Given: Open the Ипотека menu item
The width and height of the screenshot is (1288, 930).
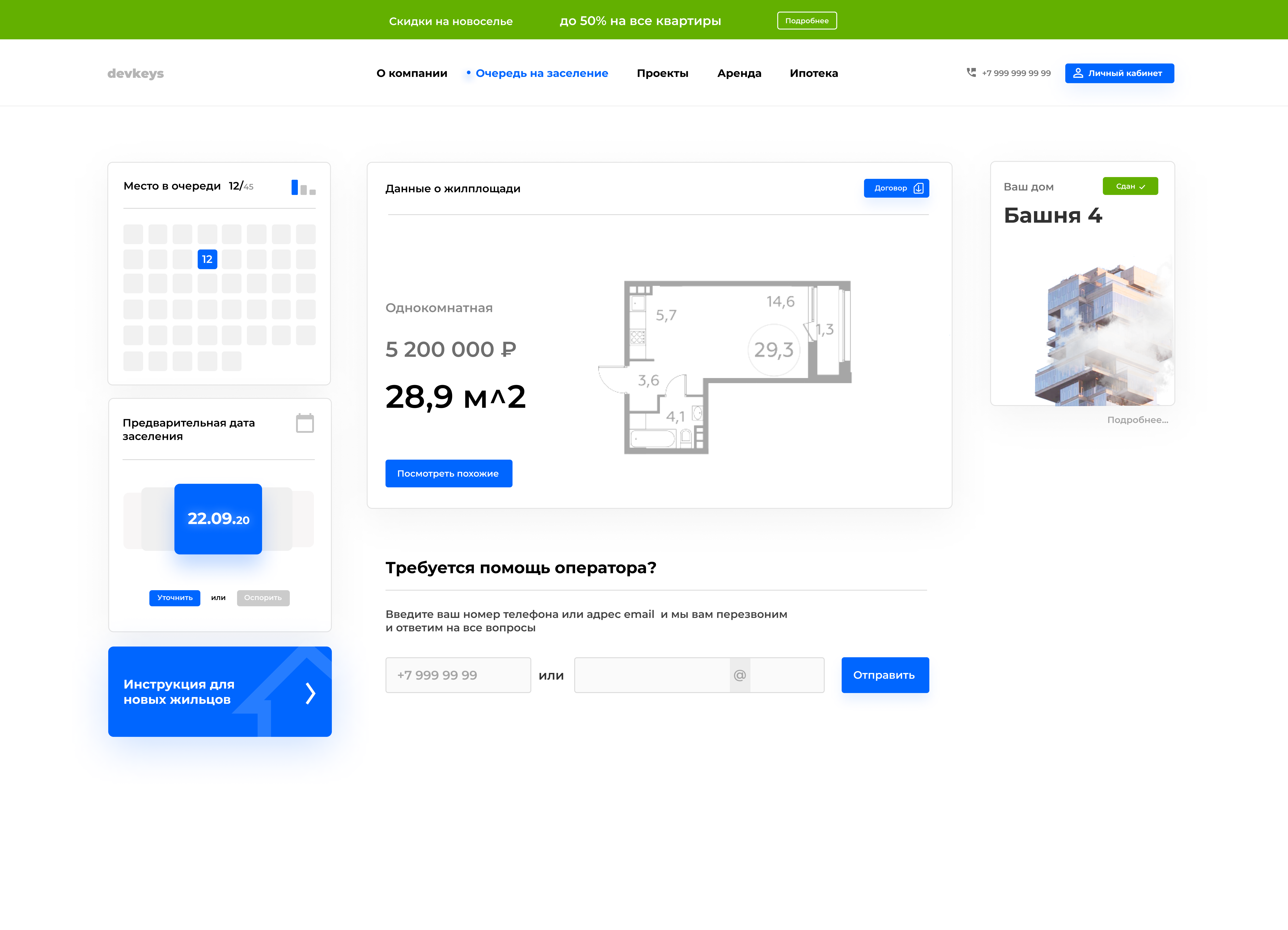Looking at the screenshot, I should [x=814, y=73].
